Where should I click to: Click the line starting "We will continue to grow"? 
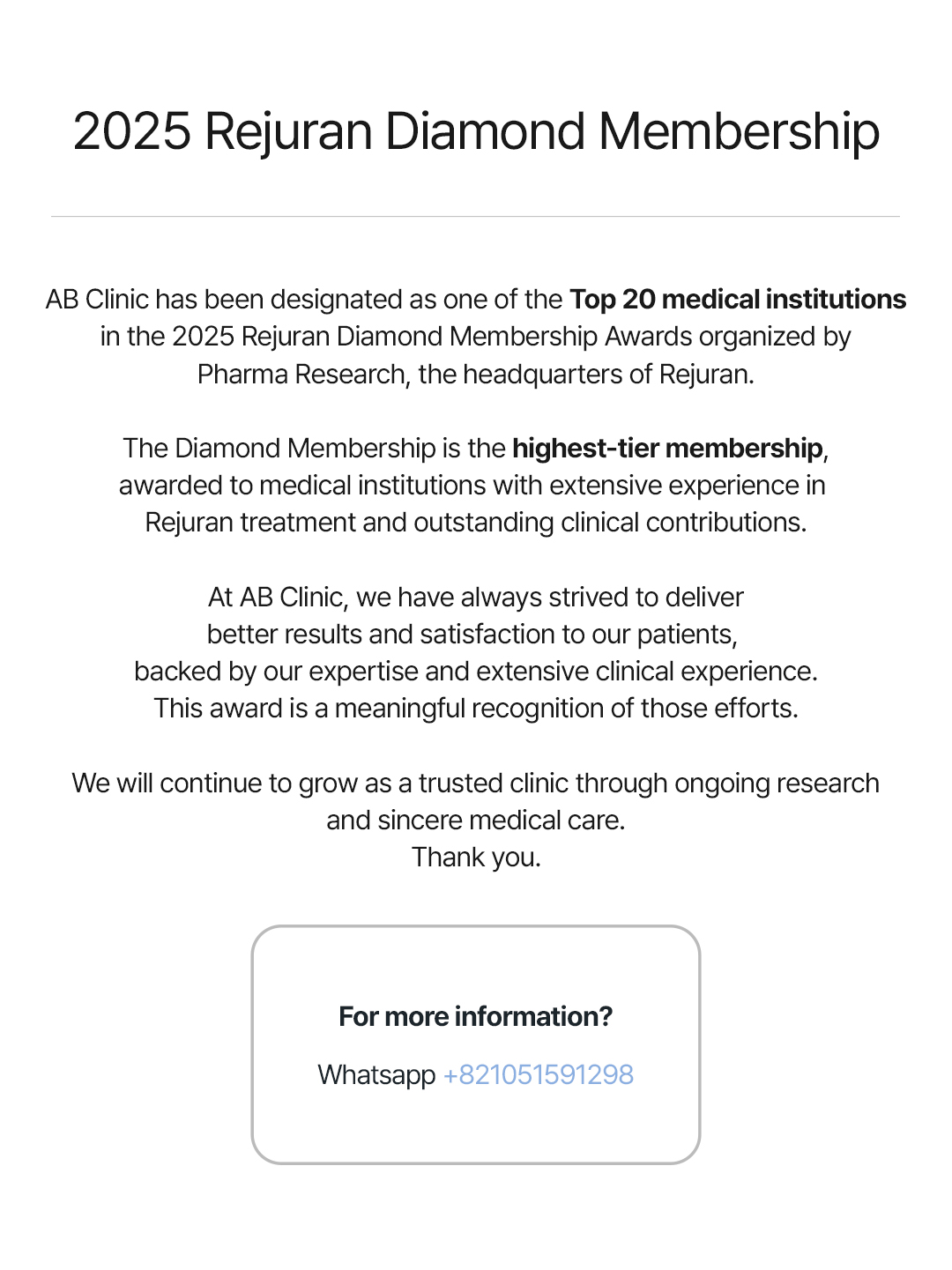click(x=476, y=784)
